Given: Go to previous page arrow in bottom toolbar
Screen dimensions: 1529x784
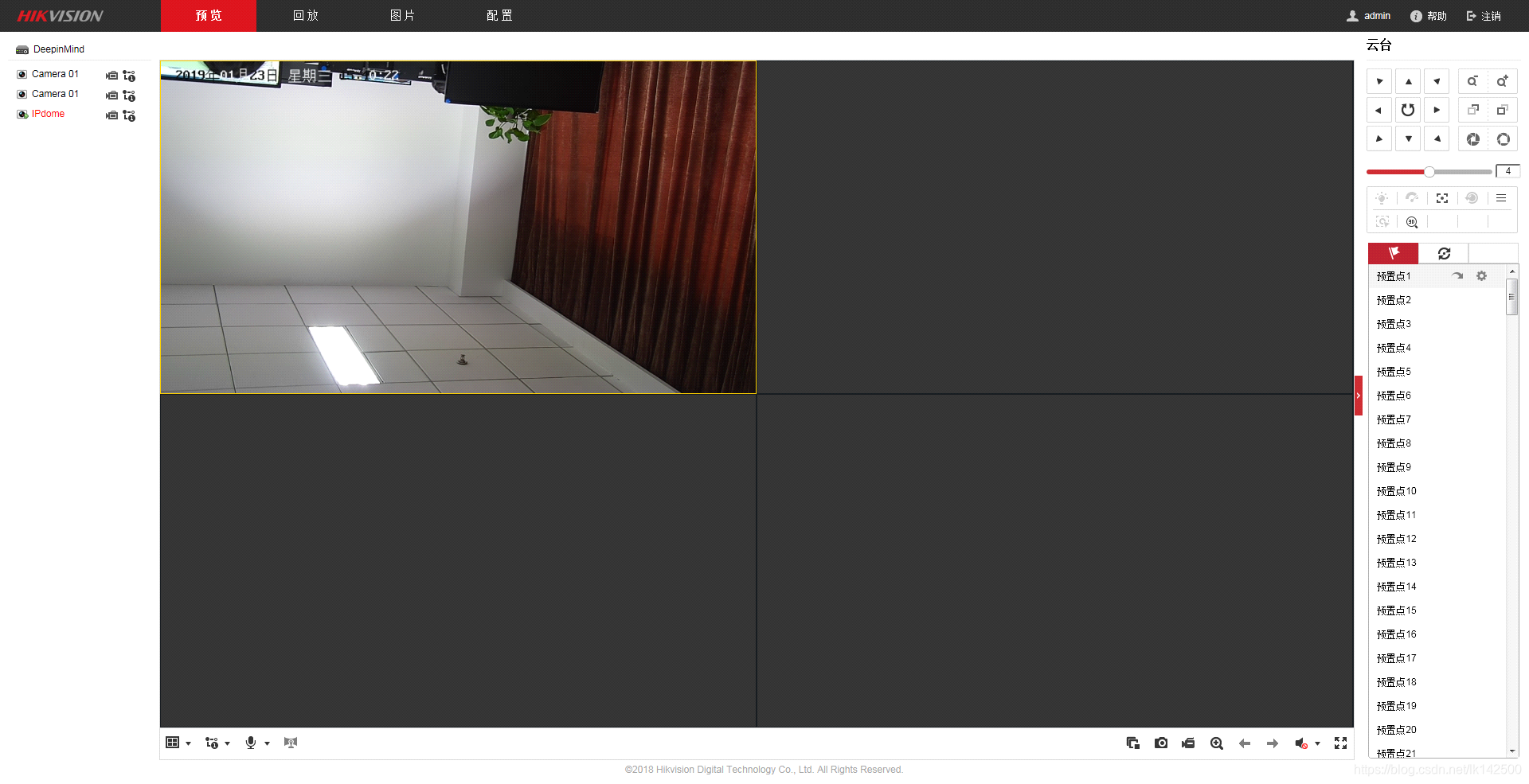Looking at the screenshot, I should click(1245, 743).
